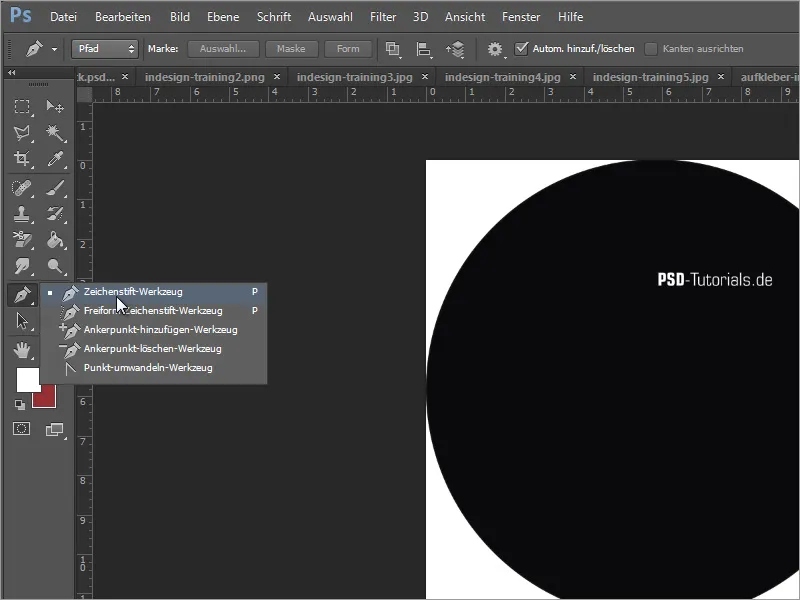
Task: Open the Fenster menu
Action: point(521,17)
